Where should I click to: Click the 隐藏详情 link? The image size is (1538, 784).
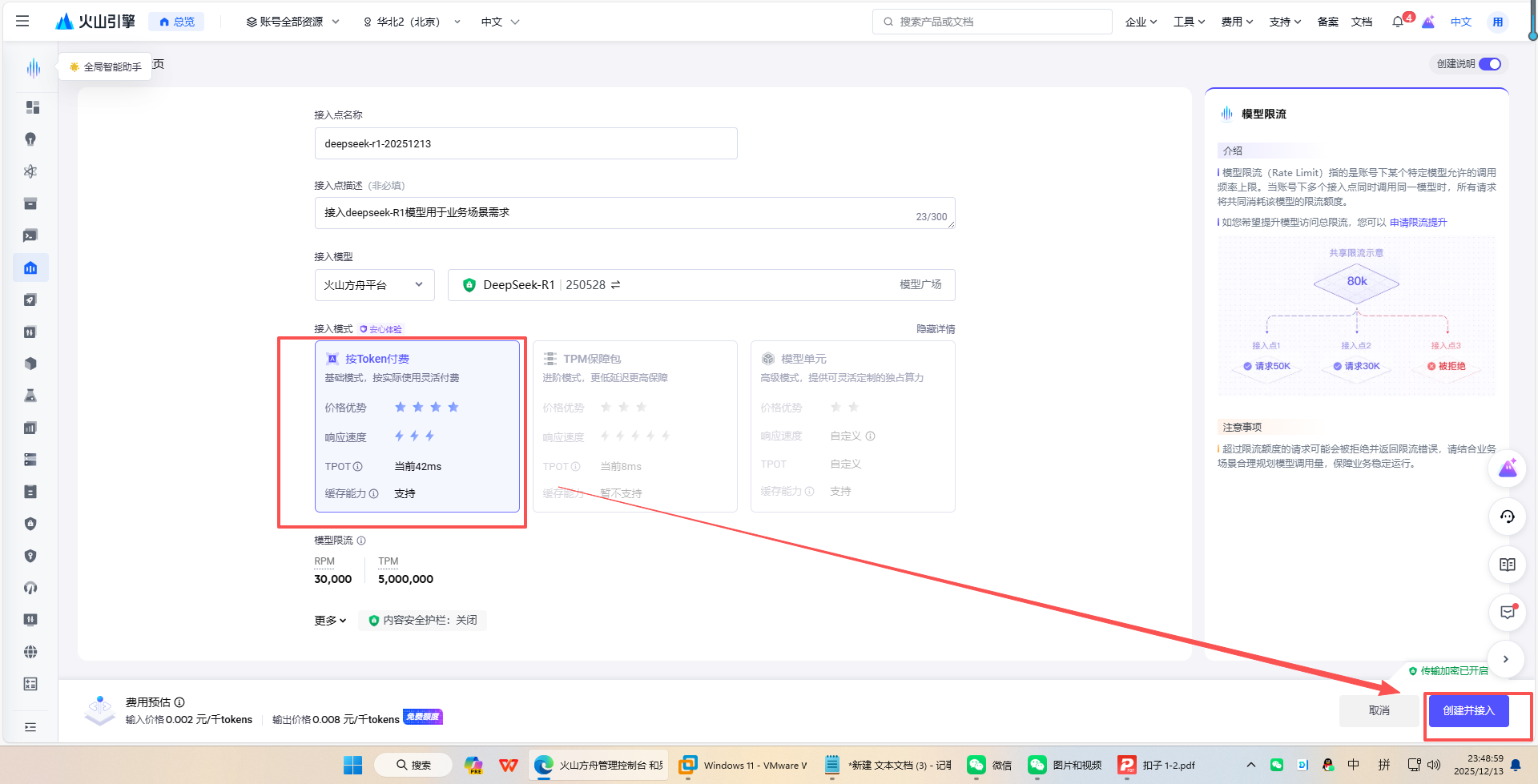coord(936,329)
